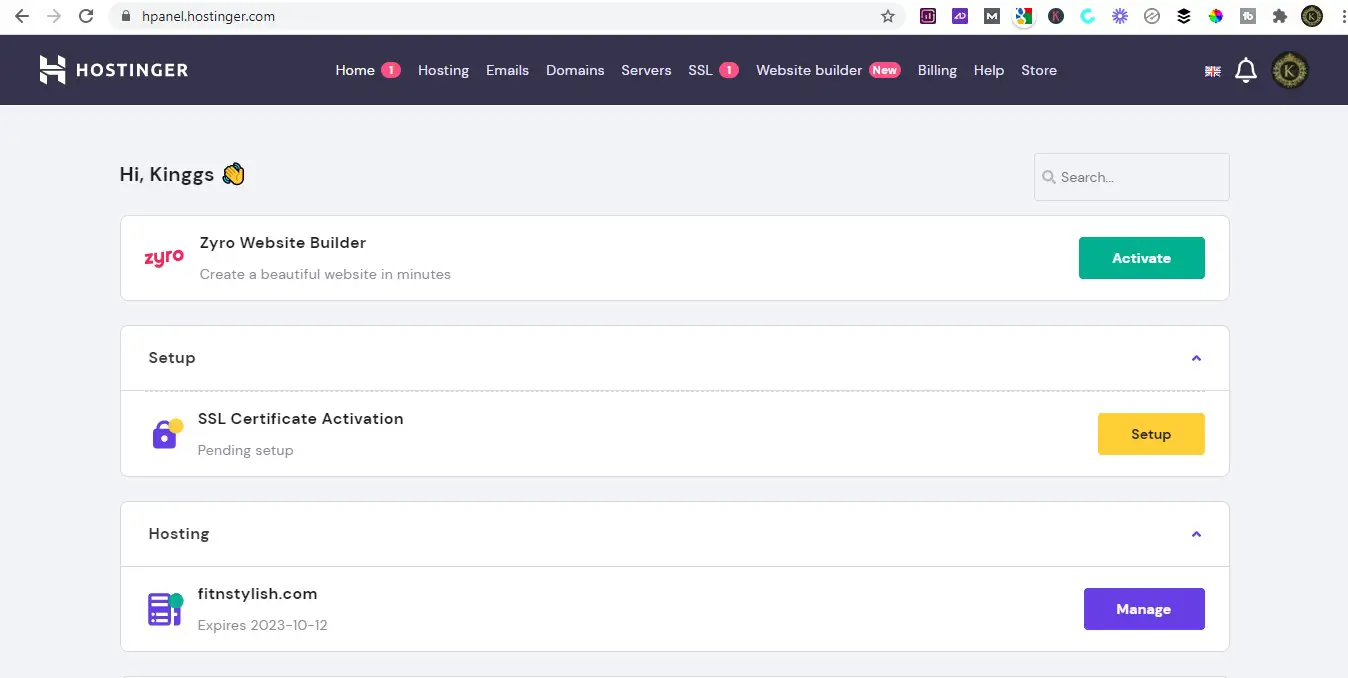The image size is (1348, 678).
Task: Bookmark this page with the star icon
Action: click(887, 16)
